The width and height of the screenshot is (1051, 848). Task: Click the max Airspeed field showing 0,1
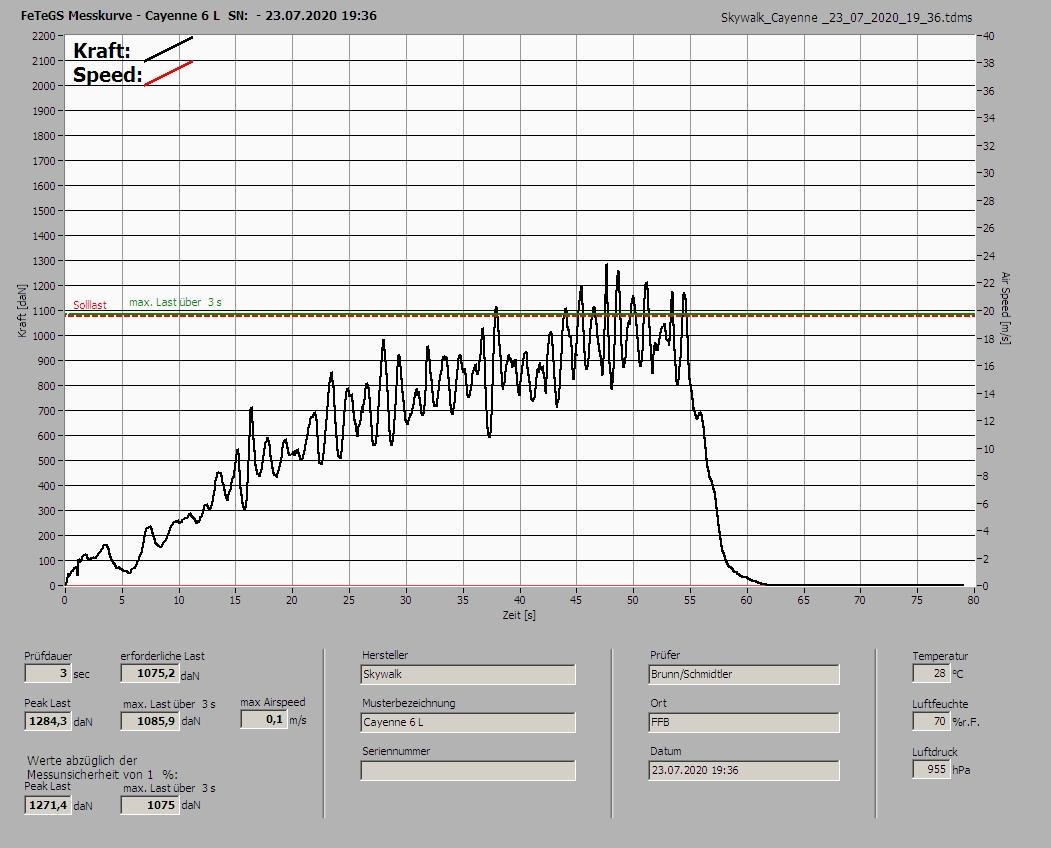point(263,719)
